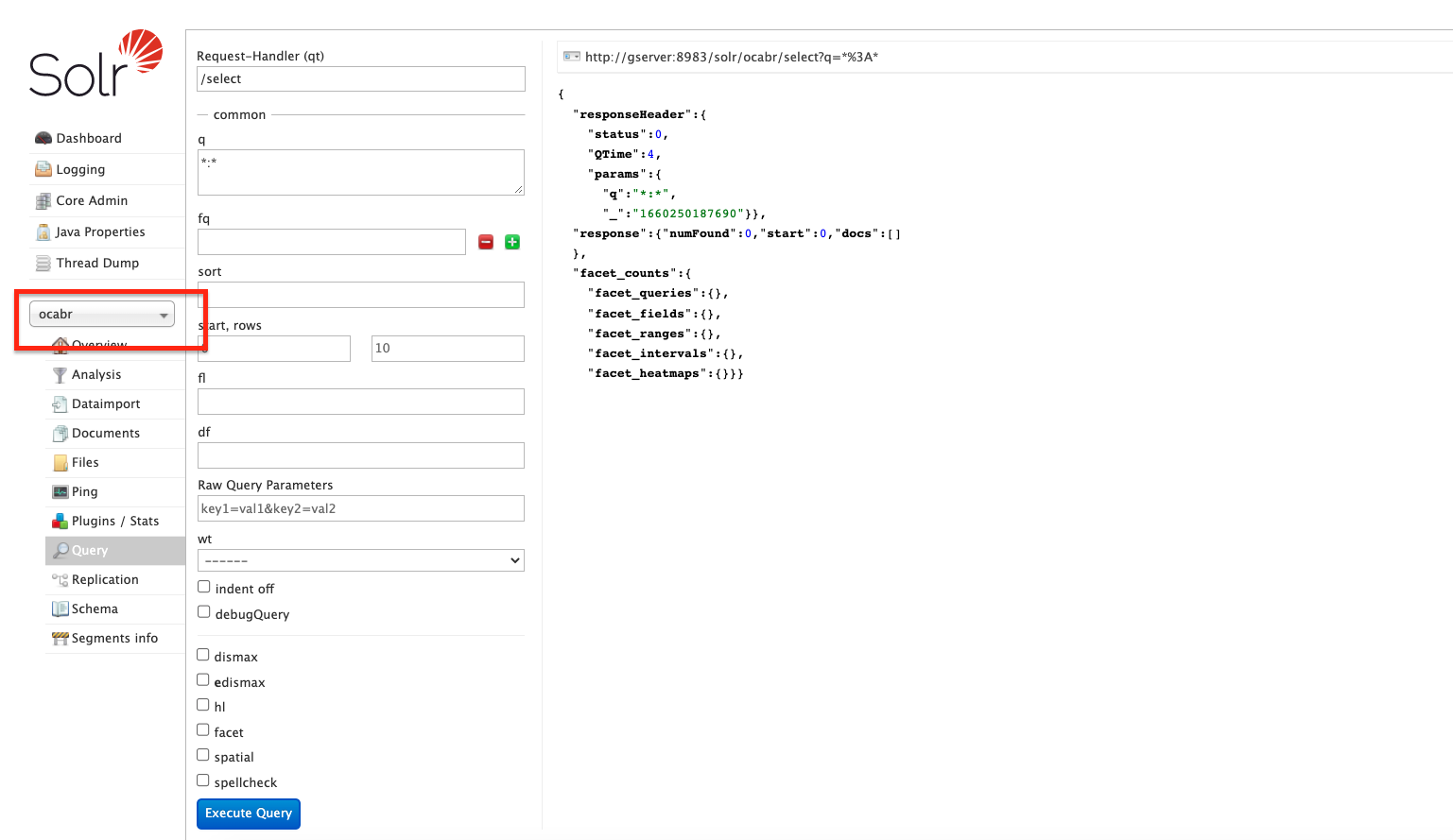Click the "1660250187690" value in params
The image size is (1453, 840).
pyautogui.click(x=688, y=214)
